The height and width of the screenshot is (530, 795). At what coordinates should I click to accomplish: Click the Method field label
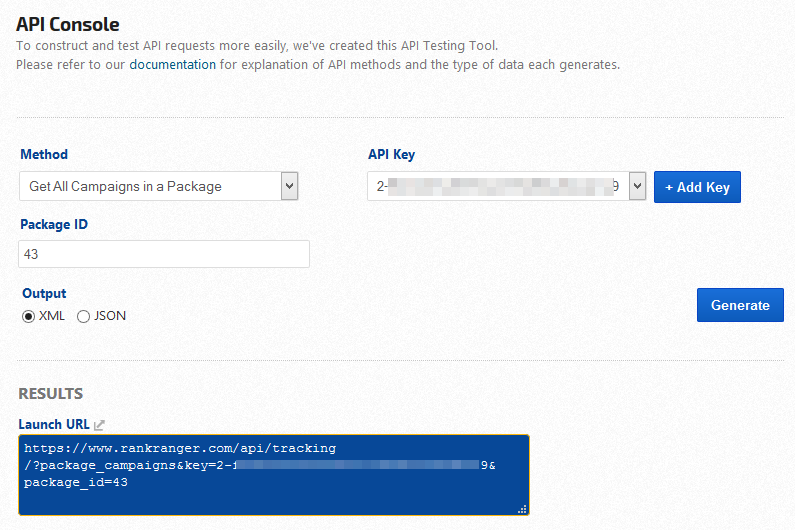click(x=44, y=154)
